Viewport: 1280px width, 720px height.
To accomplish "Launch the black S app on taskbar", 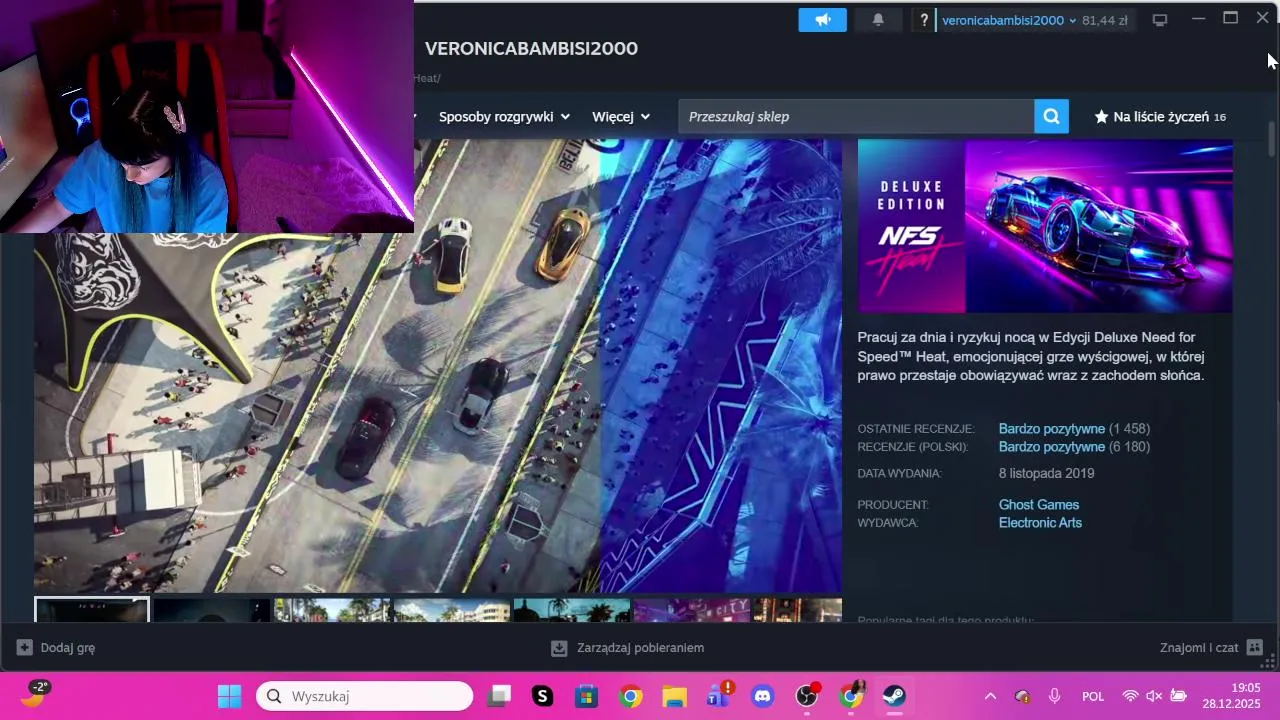I will click(543, 696).
